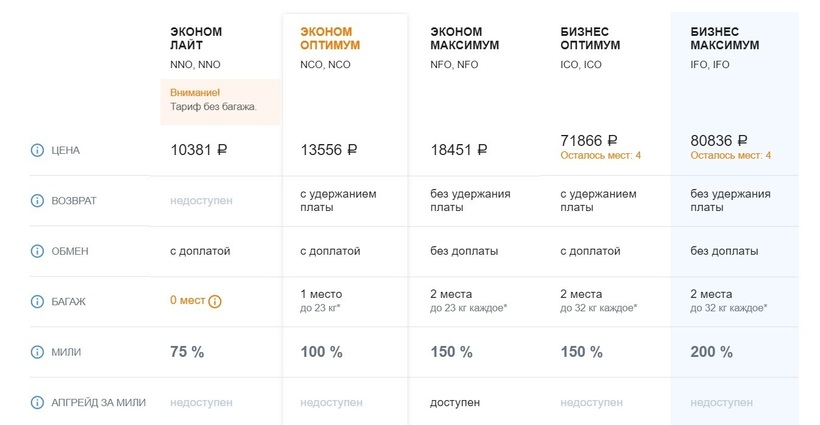Select the ЭКОНОМ ОПТИМУМ fare header
Viewport: 820px width, 425px height.
(330, 39)
